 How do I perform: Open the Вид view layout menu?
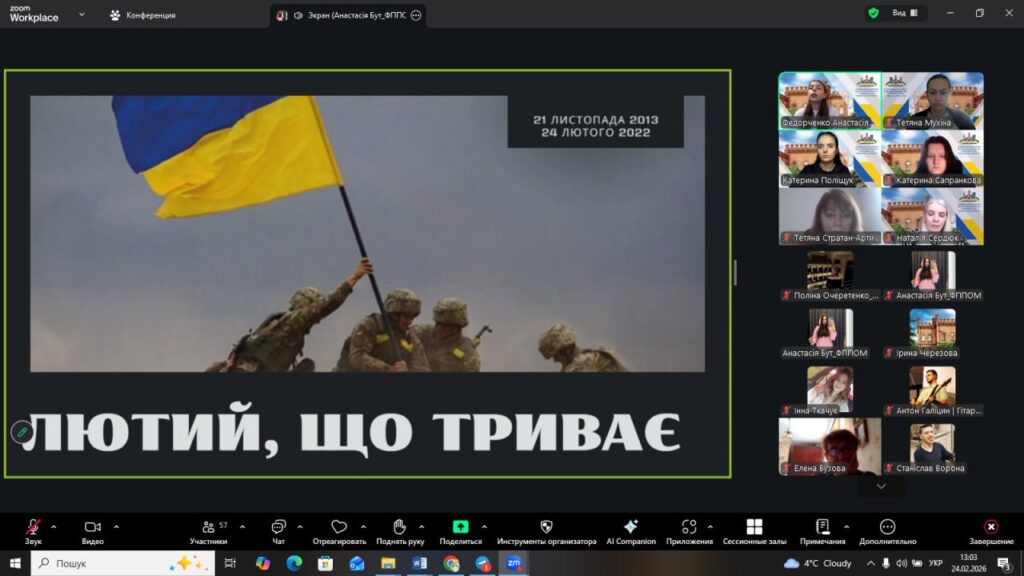(x=895, y=13)
